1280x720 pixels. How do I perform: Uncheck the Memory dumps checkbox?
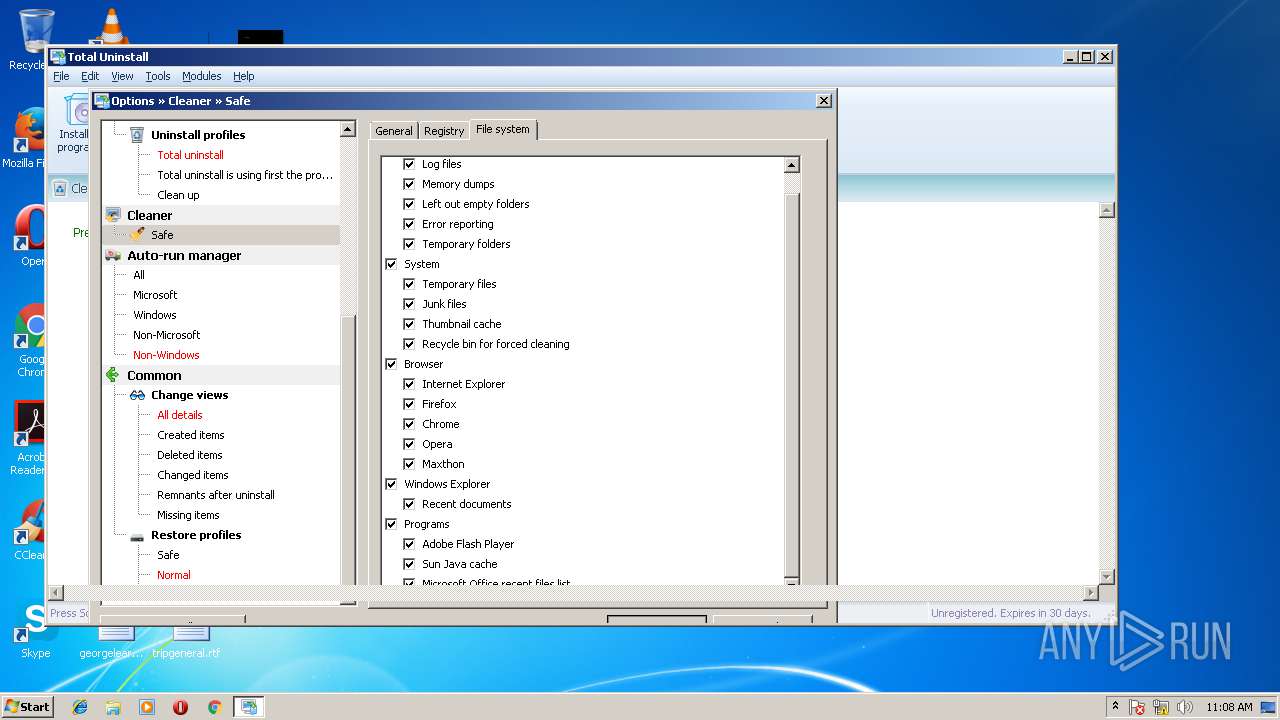pos(409,184)
